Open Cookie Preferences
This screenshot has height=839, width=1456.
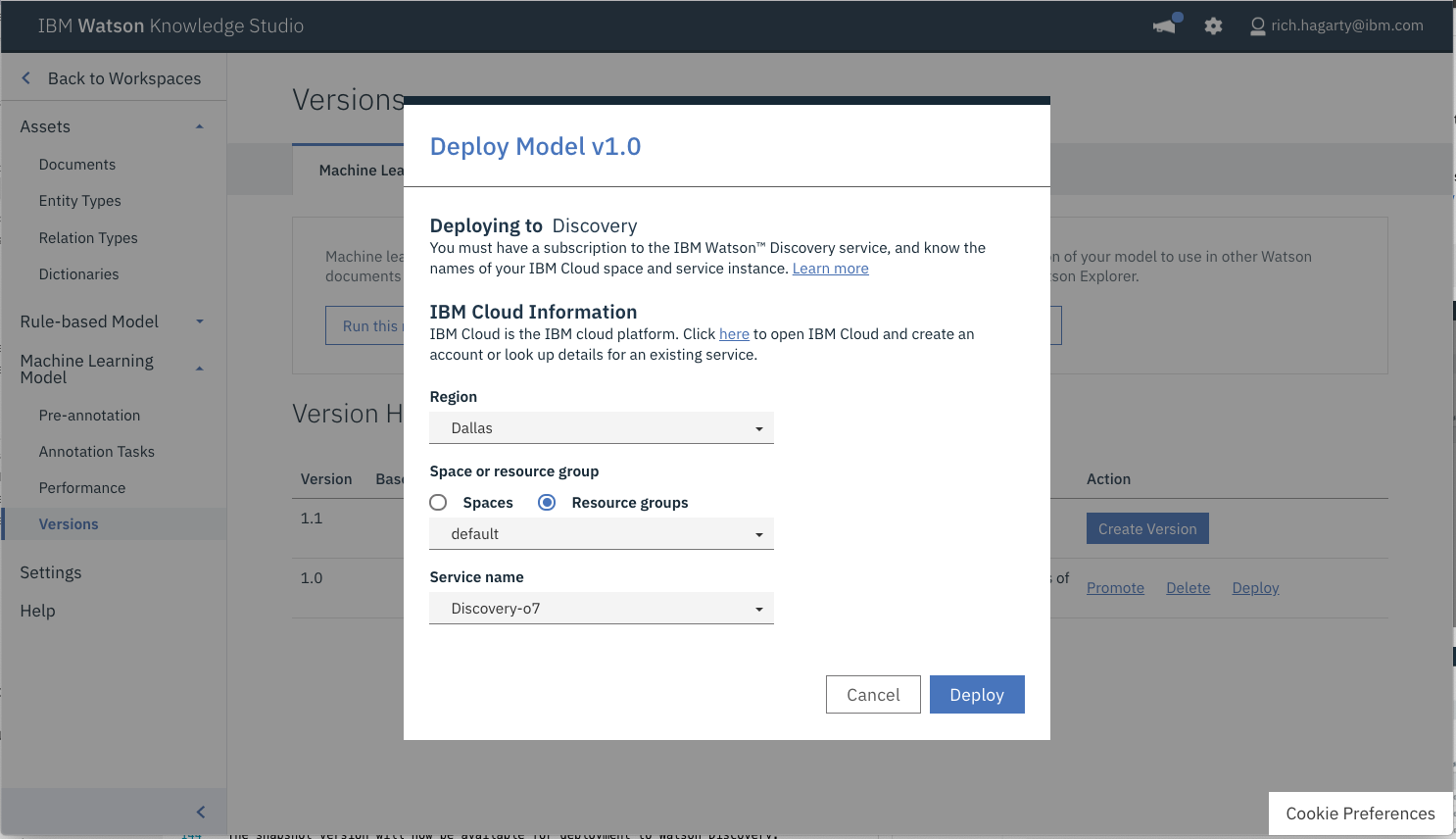coord(1360,814)
